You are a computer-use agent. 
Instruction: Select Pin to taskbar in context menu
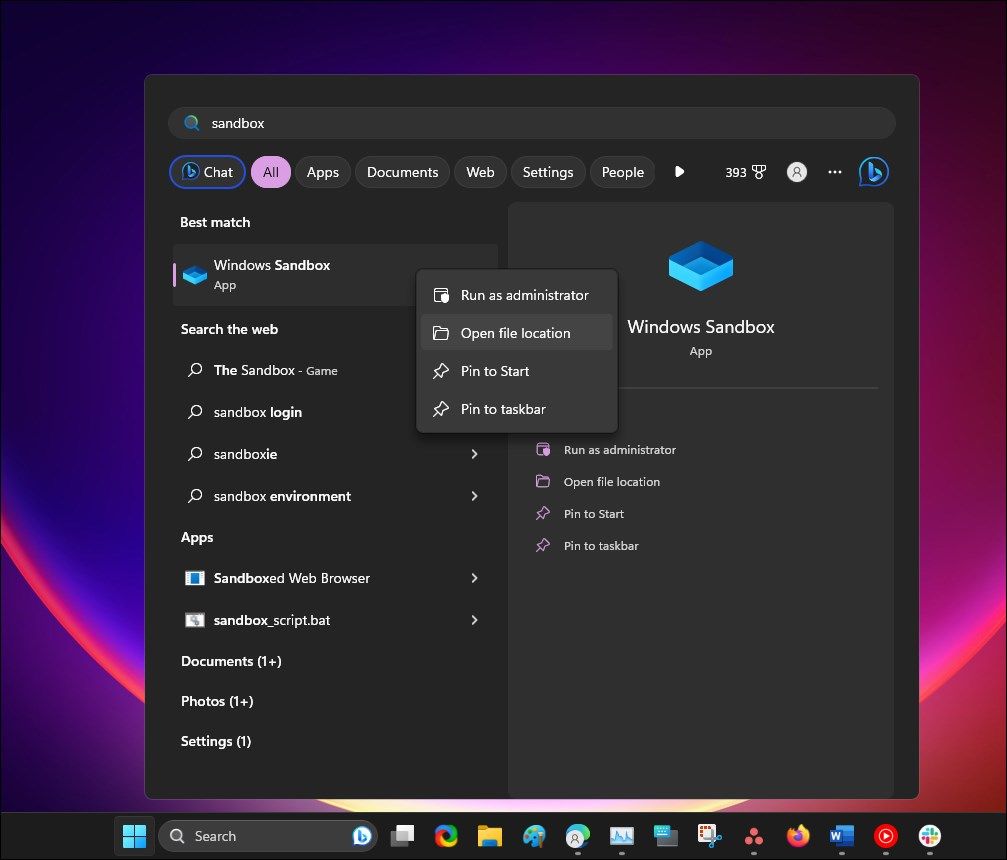click(x=503, y=409)
